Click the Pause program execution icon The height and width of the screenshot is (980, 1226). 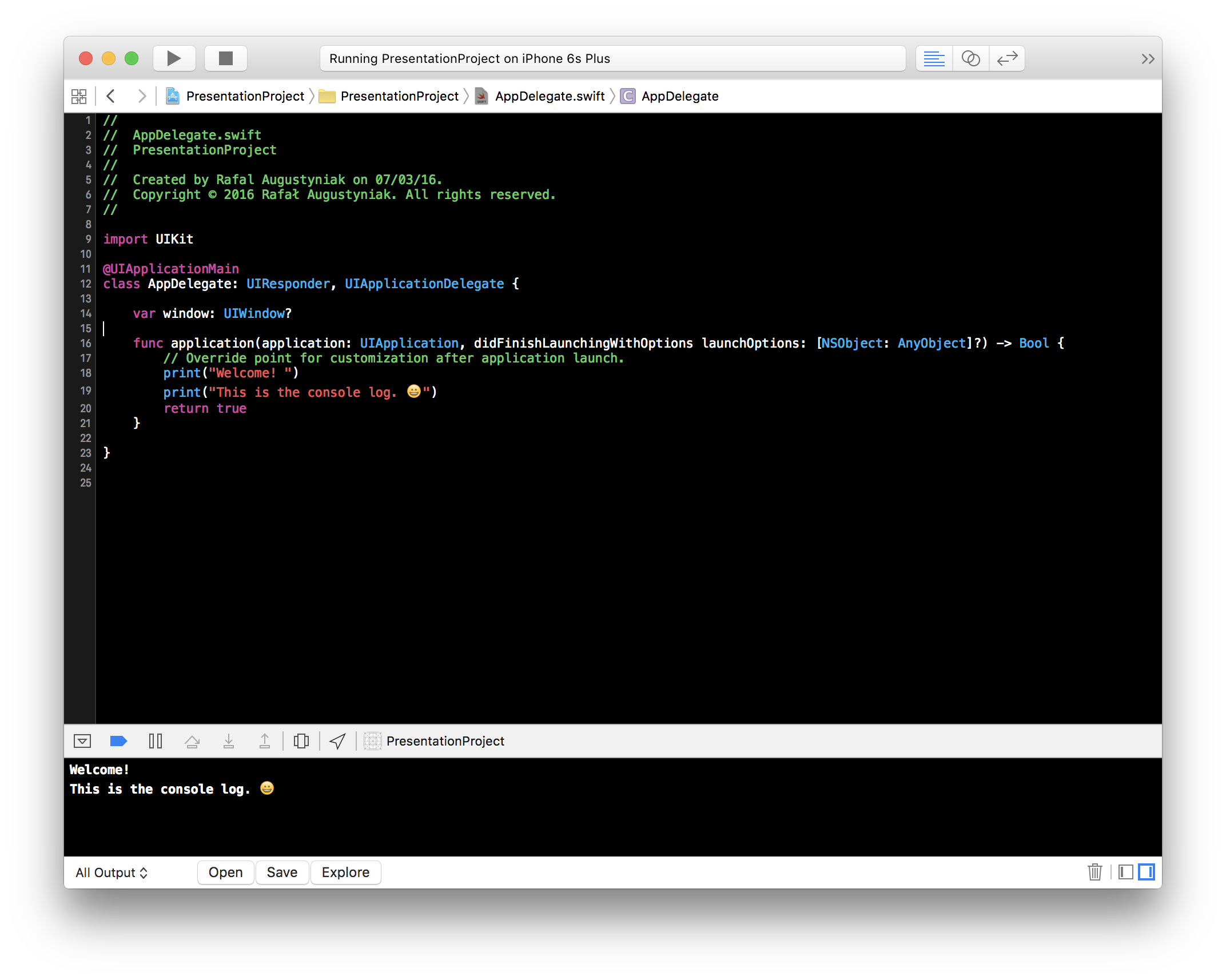tap(156, 741)
